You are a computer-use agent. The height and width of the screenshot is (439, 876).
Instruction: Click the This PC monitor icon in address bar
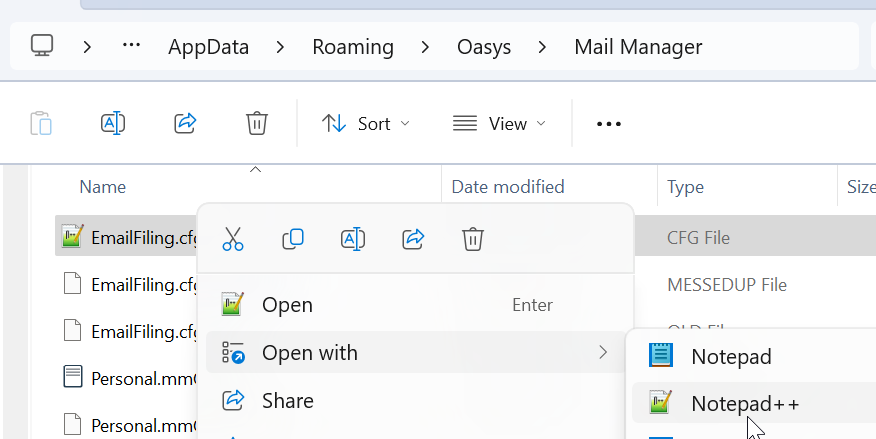pos(42,46)
